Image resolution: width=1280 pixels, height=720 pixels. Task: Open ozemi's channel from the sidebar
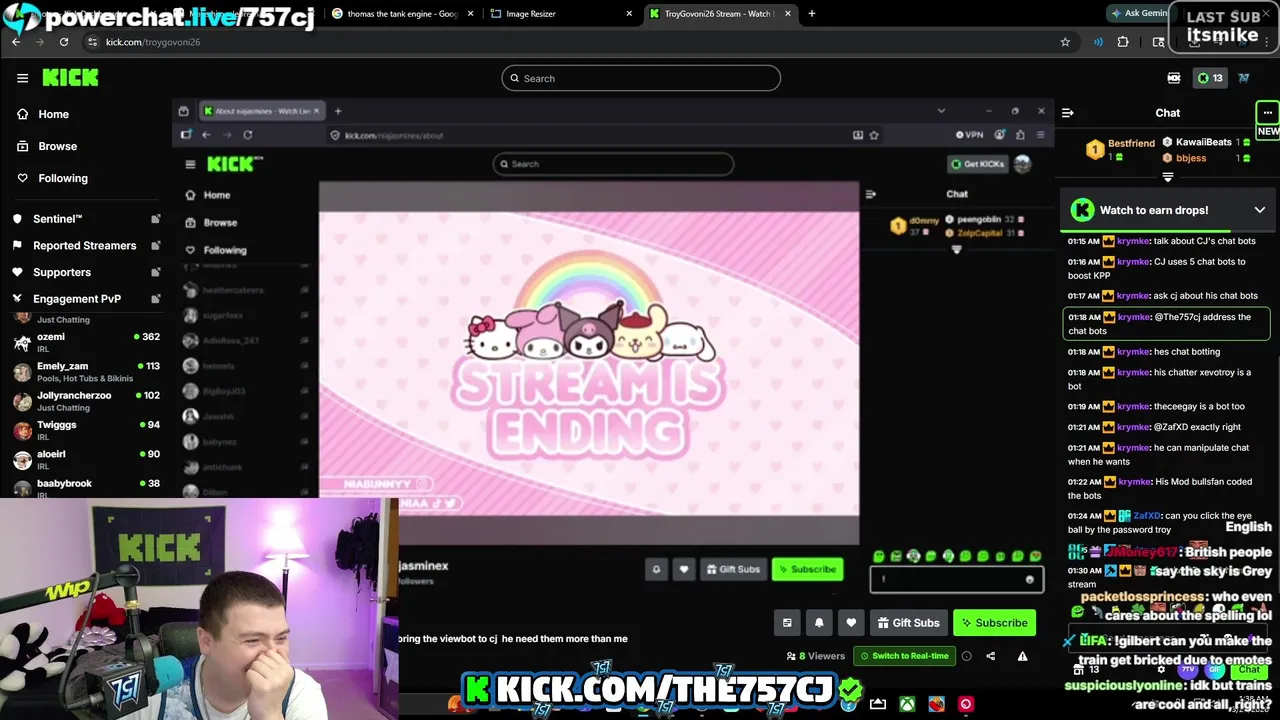click(x=86, y=342)
